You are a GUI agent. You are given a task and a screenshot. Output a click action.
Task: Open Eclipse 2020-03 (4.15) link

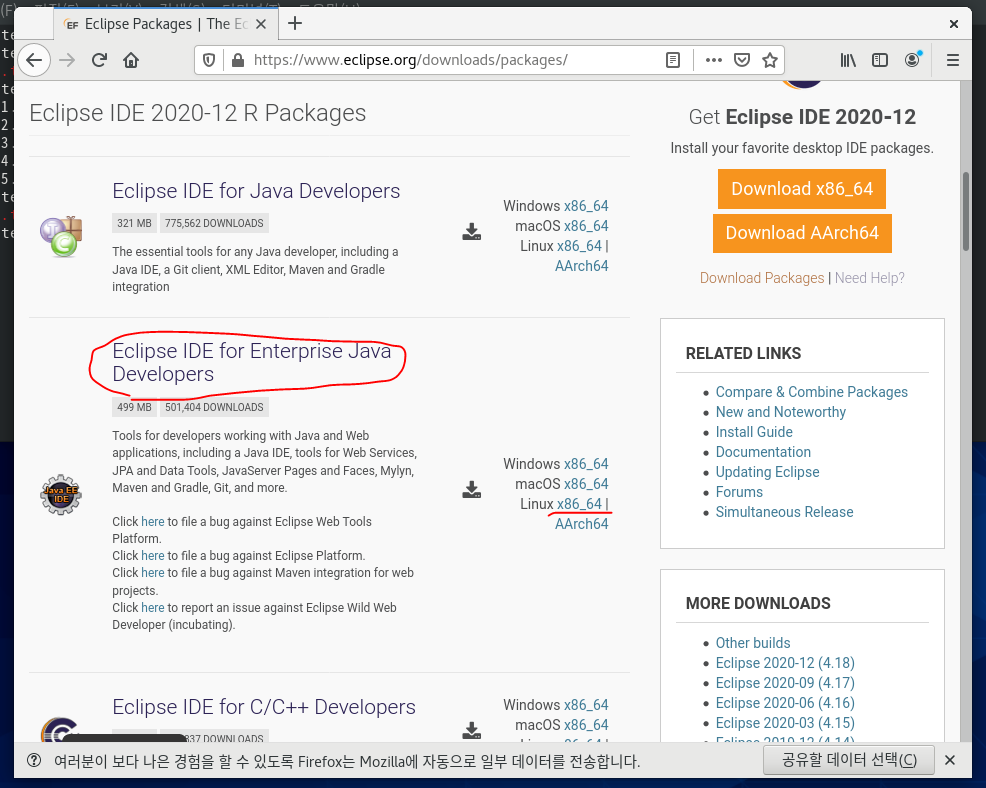[785, 723]
